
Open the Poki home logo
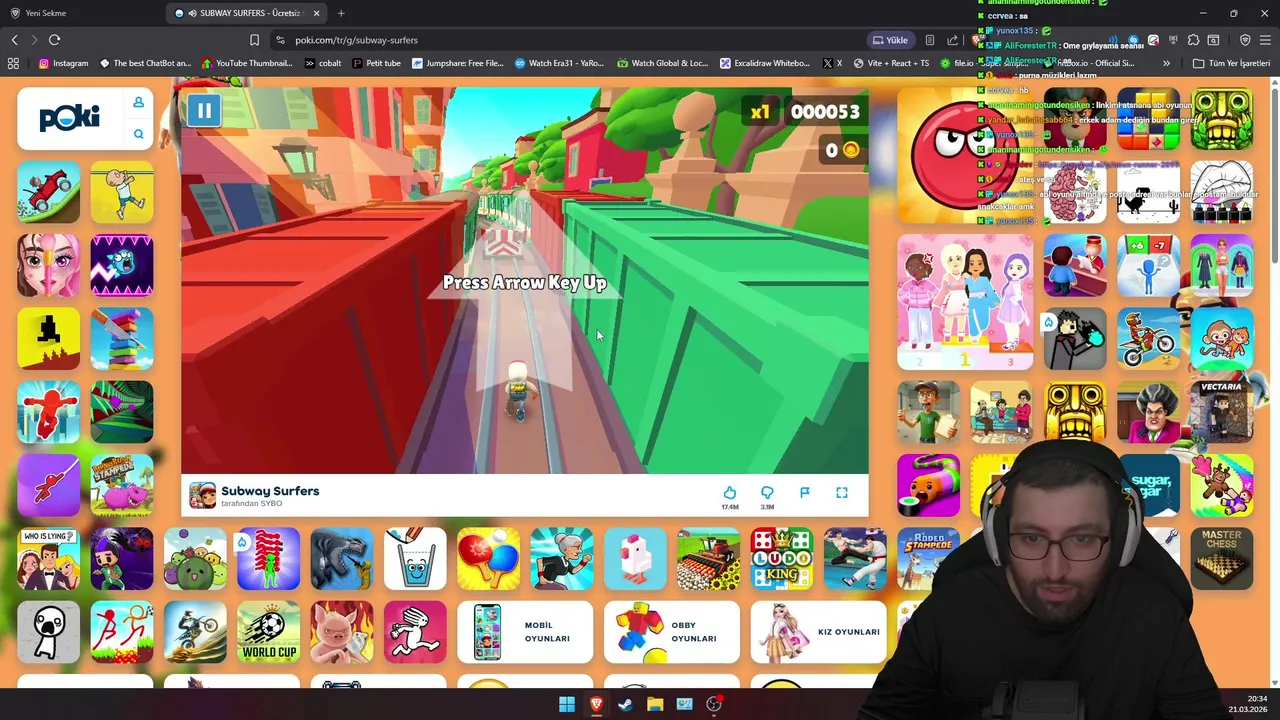point(69,118)
